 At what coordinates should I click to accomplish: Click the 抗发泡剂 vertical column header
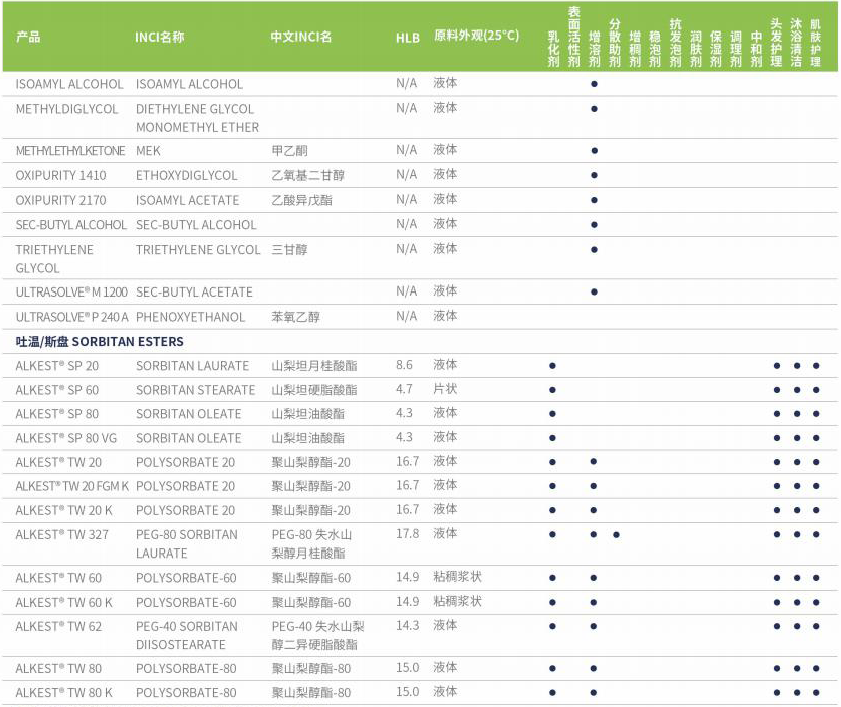point(675,42)
